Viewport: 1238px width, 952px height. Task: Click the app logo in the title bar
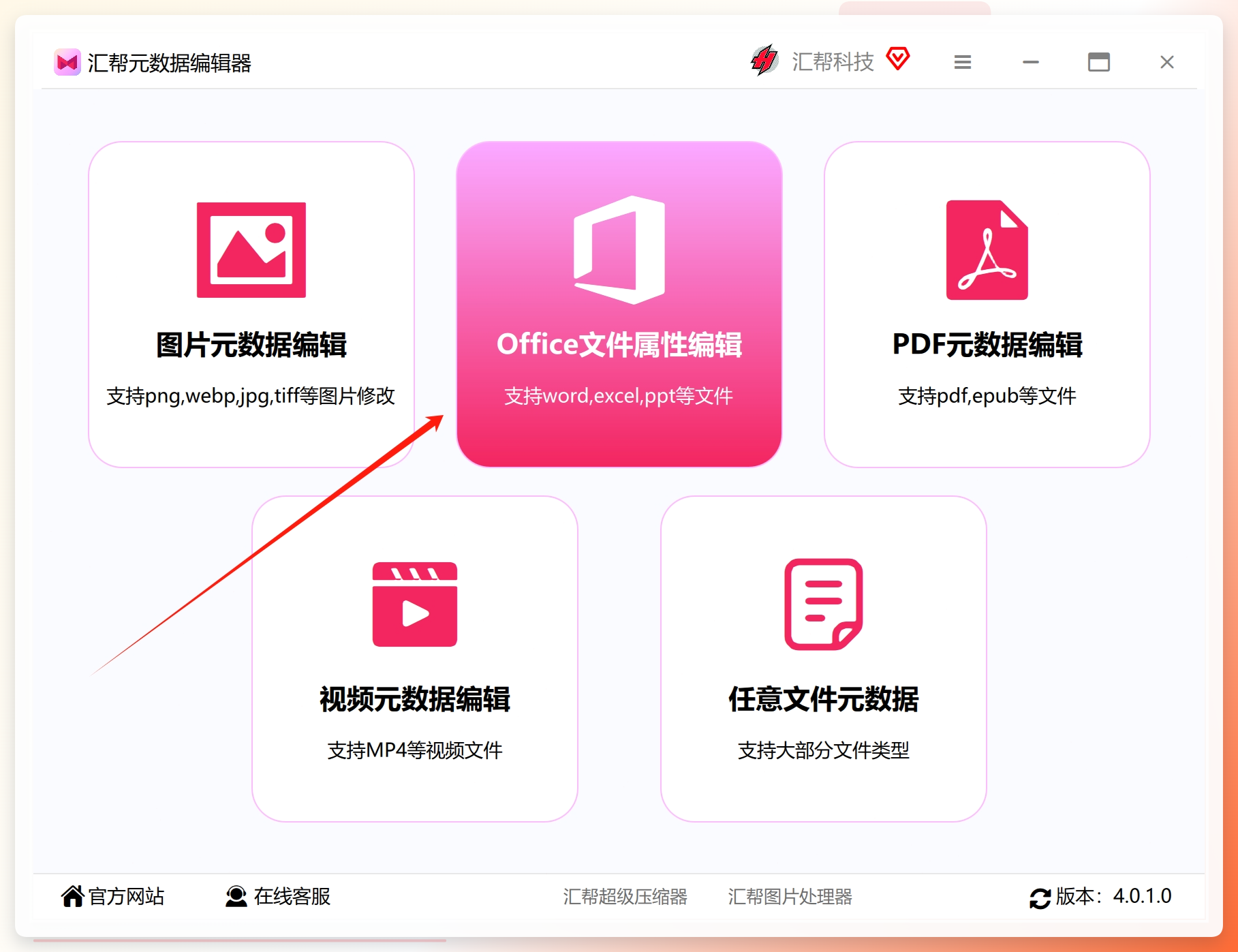(67, 63)
